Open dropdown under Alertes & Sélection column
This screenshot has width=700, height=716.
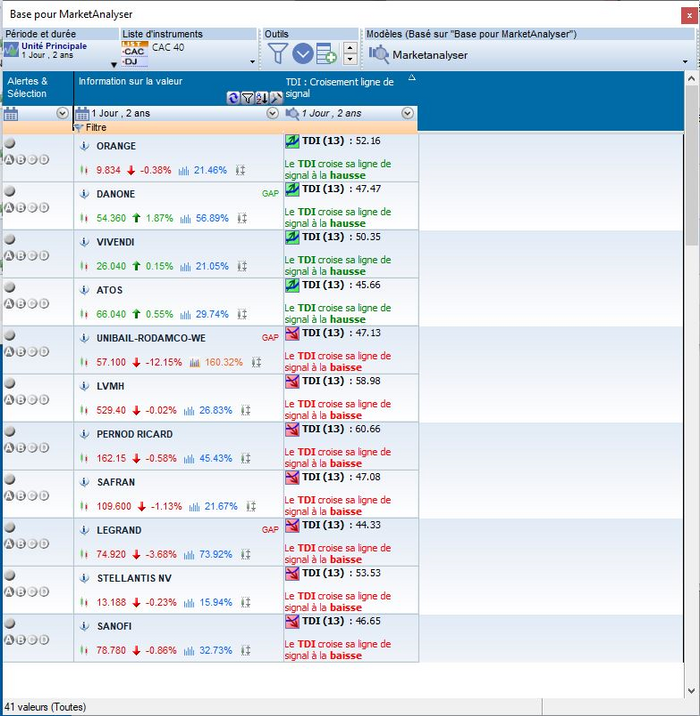tap(63, 113)
